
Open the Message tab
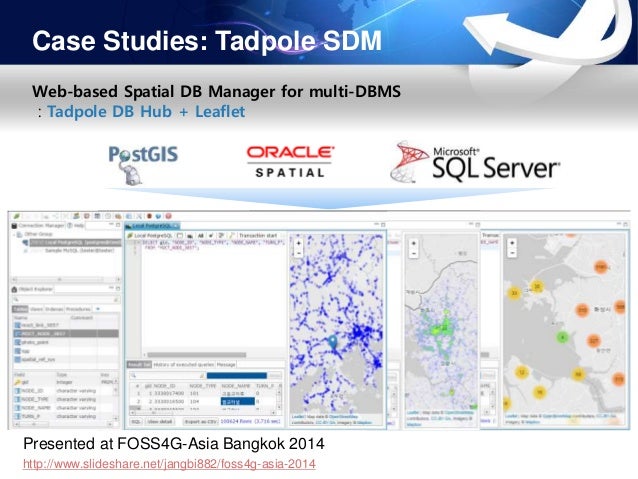click(226, 365)
